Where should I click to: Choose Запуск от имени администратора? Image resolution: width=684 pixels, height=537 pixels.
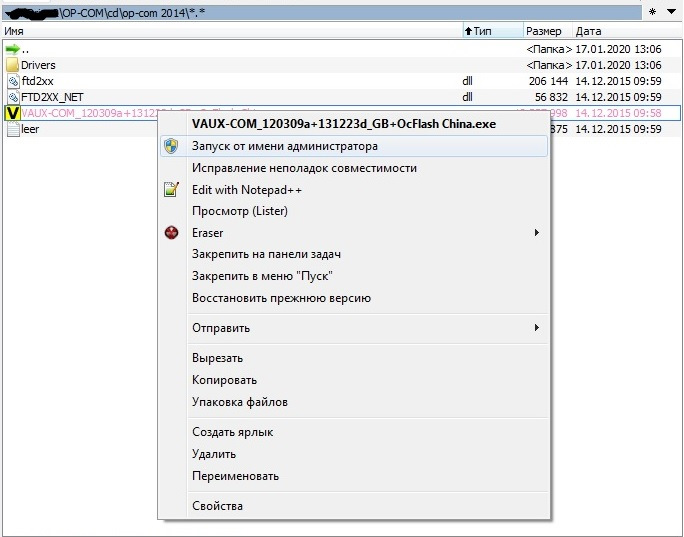click(x=354, y=146)
